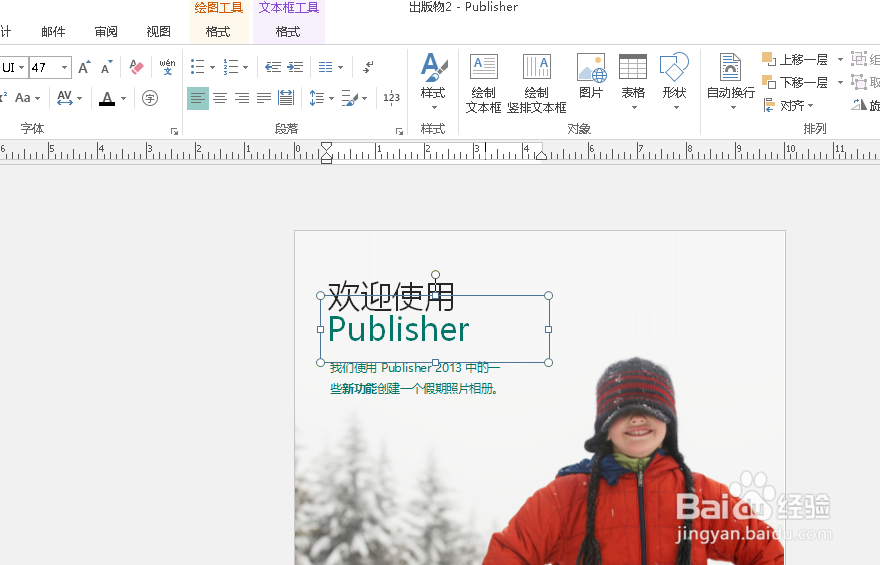
Task: Open the paragraph brush-style formatting icon
Action: point(350,99)
